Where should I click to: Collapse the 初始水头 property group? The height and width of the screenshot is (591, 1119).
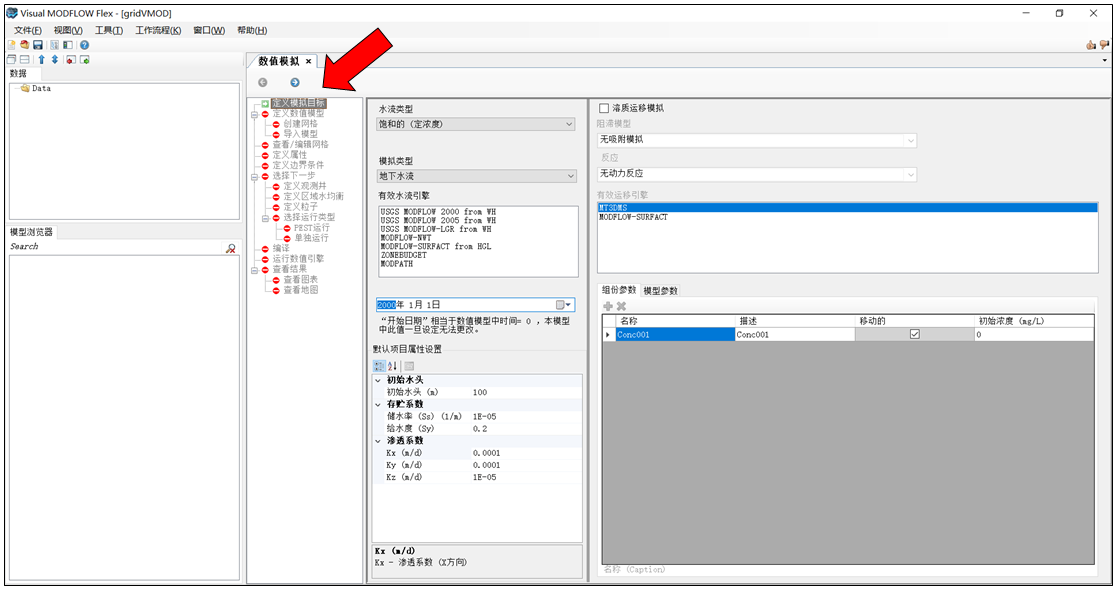(378, 381)
